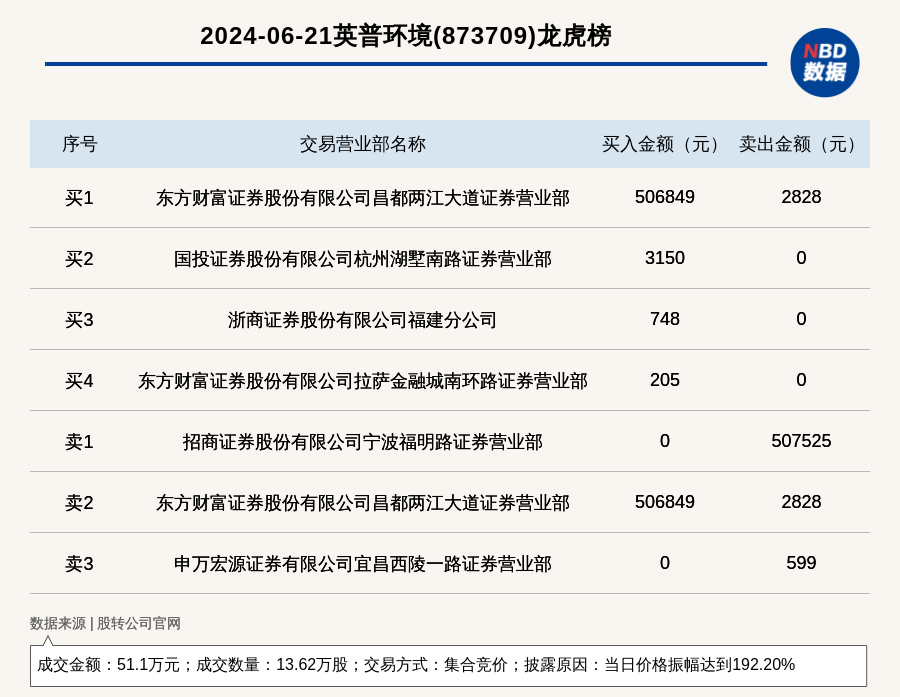The height and width of the screenshot is (697, 900).
Task: Click sell amount 2828 in 卖2 row
Action: click(x=801, y=502)
